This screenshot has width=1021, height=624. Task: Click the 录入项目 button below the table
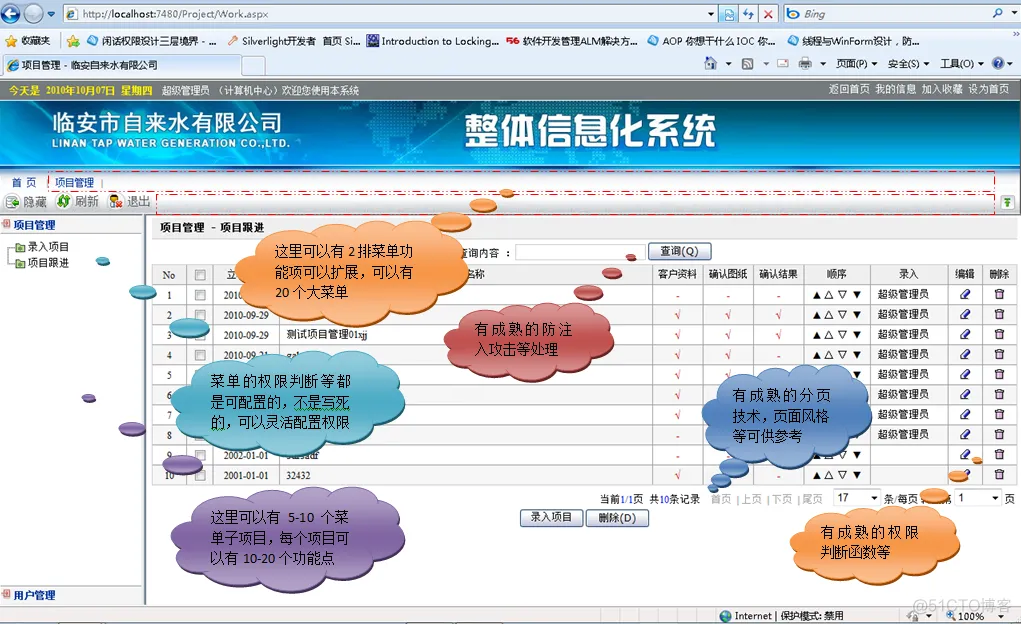(551, 518)
